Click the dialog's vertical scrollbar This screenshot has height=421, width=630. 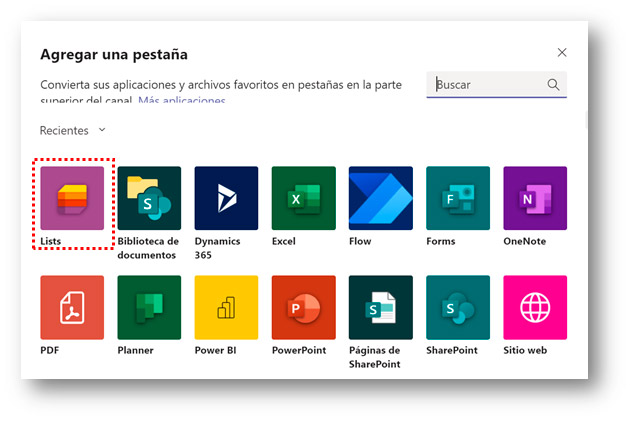pos(586,120)
